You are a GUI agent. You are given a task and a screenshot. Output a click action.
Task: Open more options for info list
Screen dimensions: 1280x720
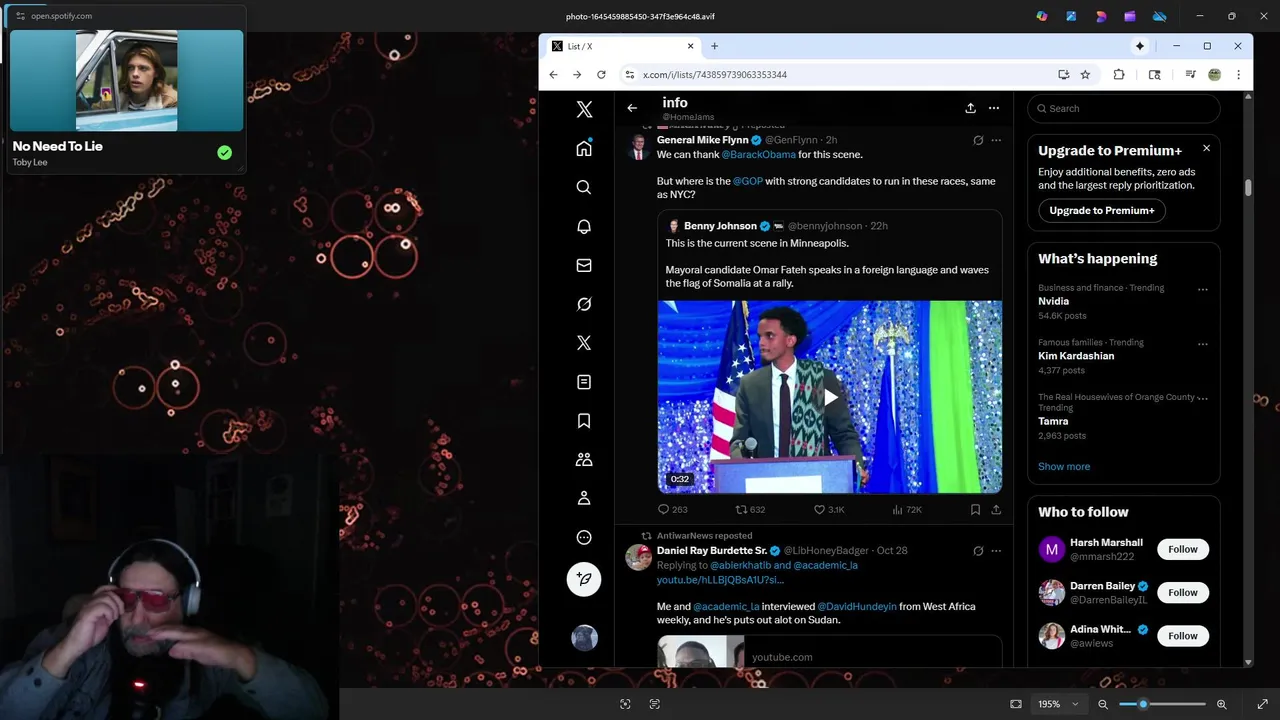(993, 108)
